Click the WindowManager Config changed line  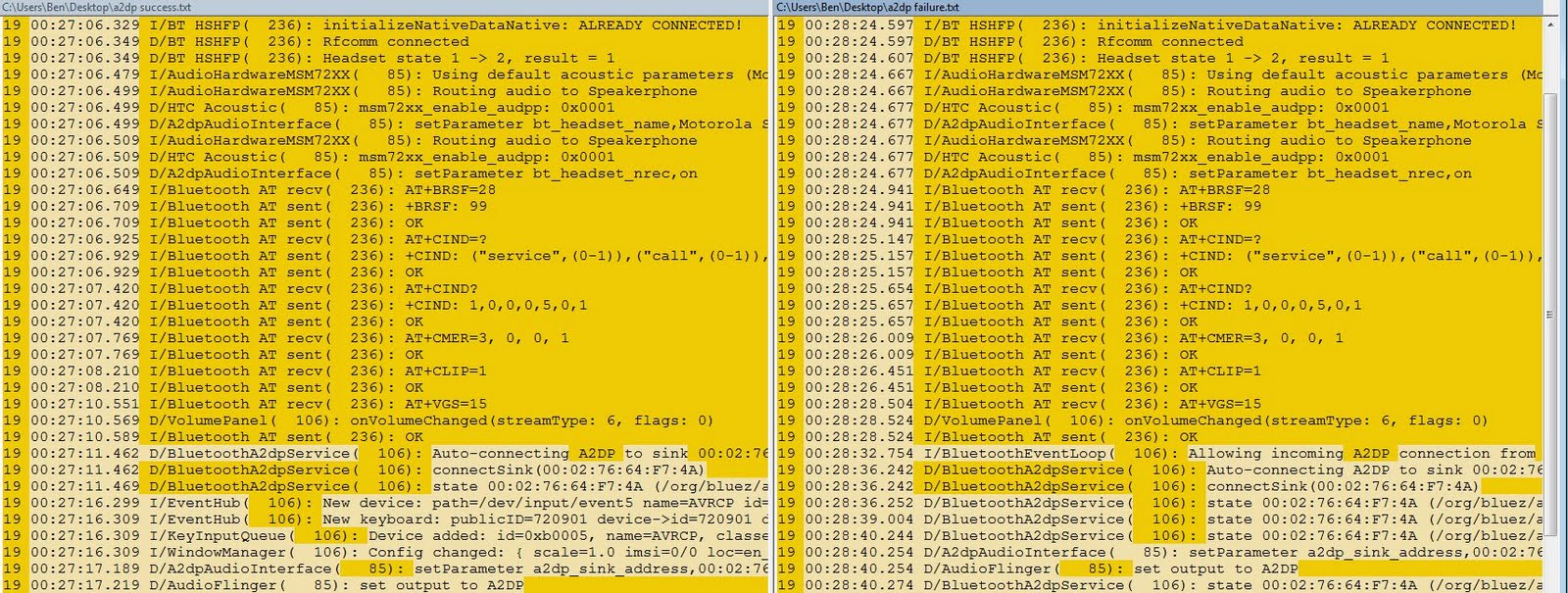click(384, 552)
